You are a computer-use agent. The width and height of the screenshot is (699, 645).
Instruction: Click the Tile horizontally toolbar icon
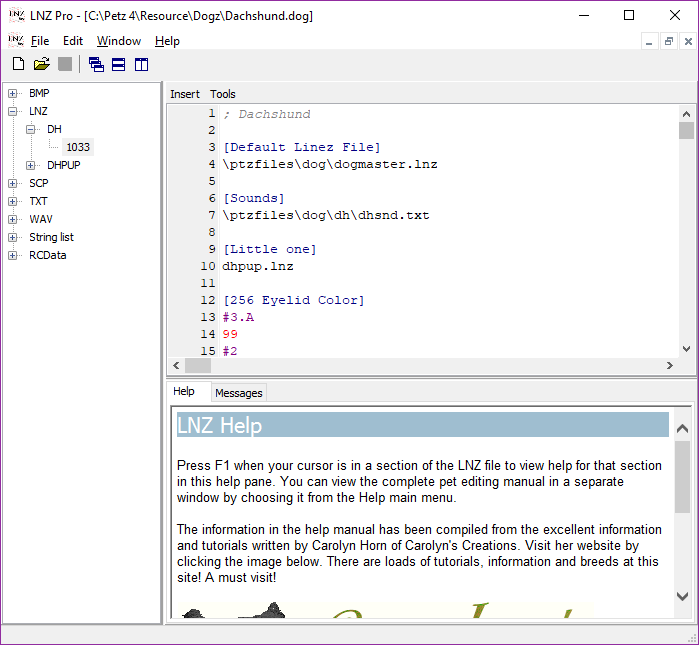119,65
